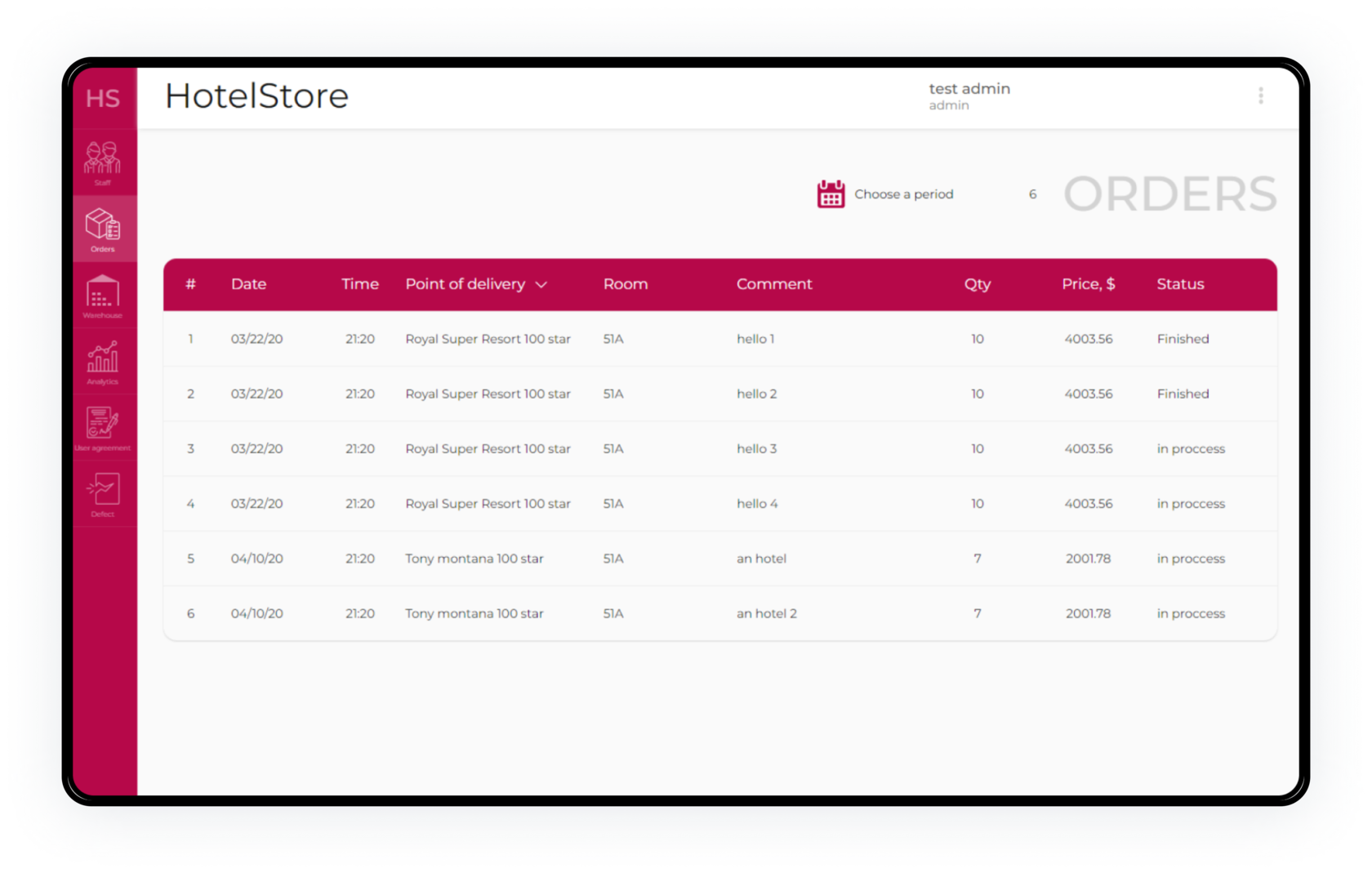
Task: Click the HotelStore title
Action: (x=256, y=96)
